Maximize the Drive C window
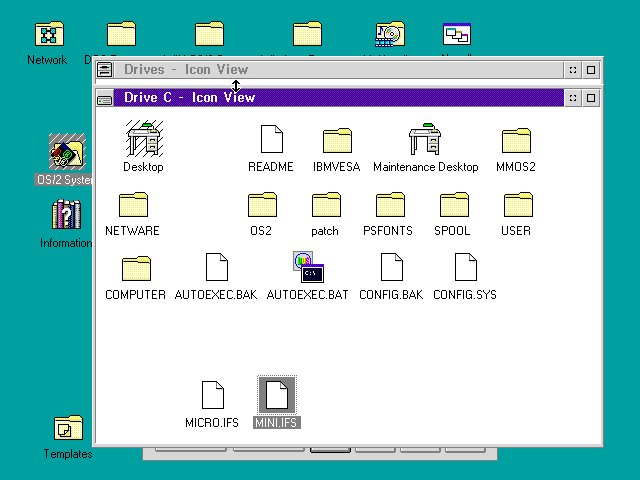 pyautogui.click(x=591, y=98)
